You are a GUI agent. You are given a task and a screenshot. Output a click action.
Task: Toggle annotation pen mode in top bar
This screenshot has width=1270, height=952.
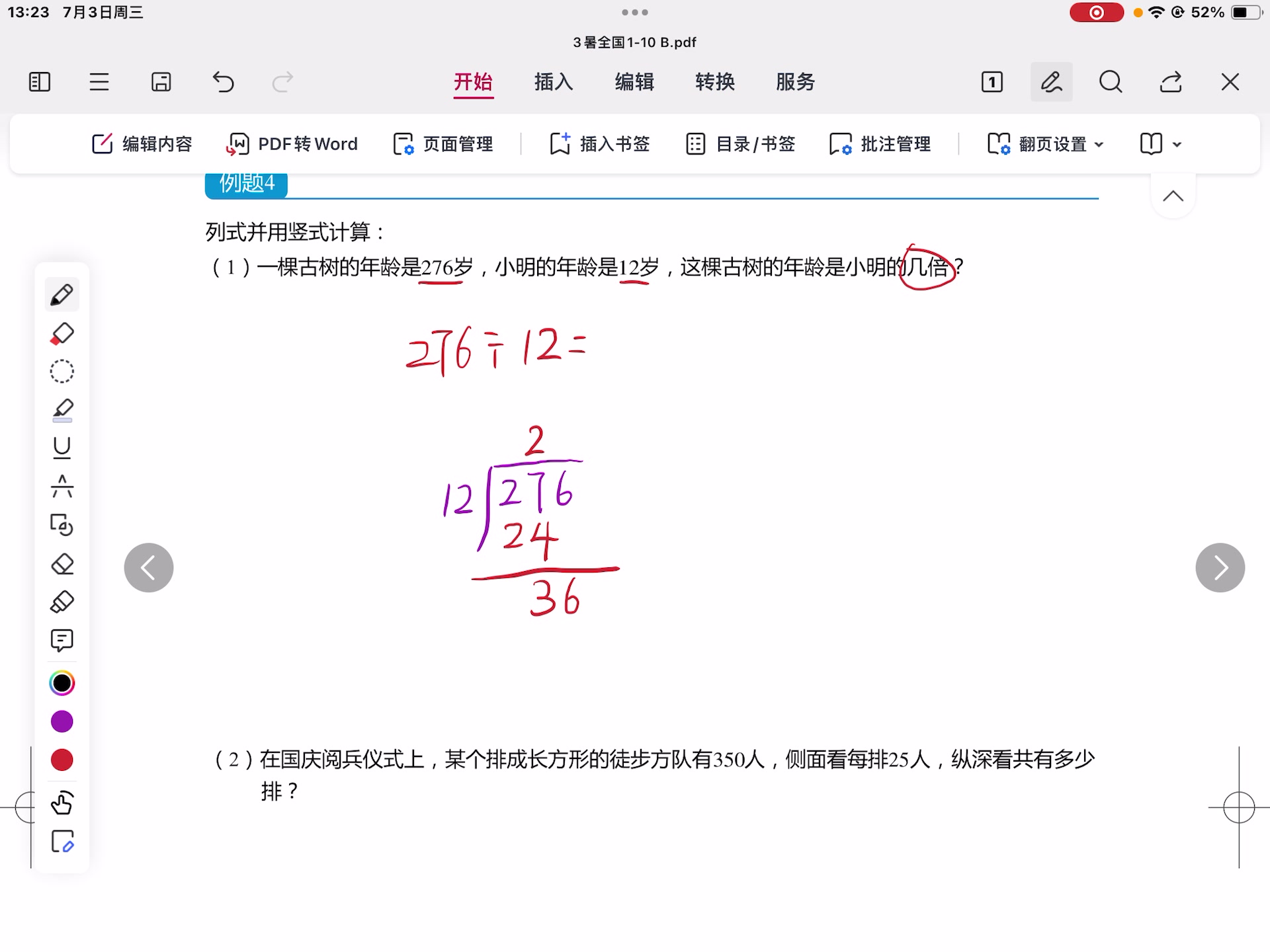[1051, 82]
